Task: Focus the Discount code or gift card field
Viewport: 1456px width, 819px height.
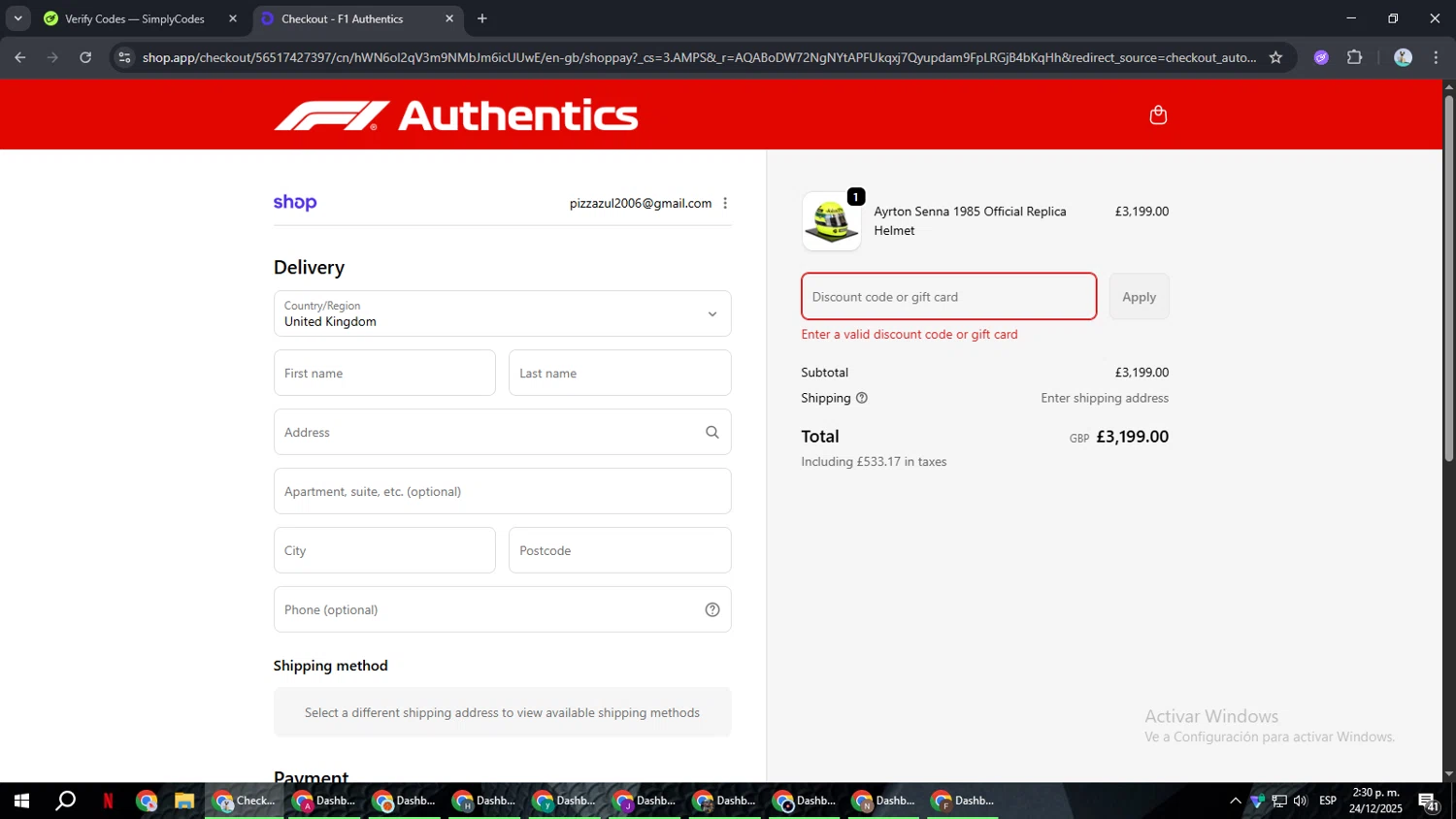Action: click(948, 297)
